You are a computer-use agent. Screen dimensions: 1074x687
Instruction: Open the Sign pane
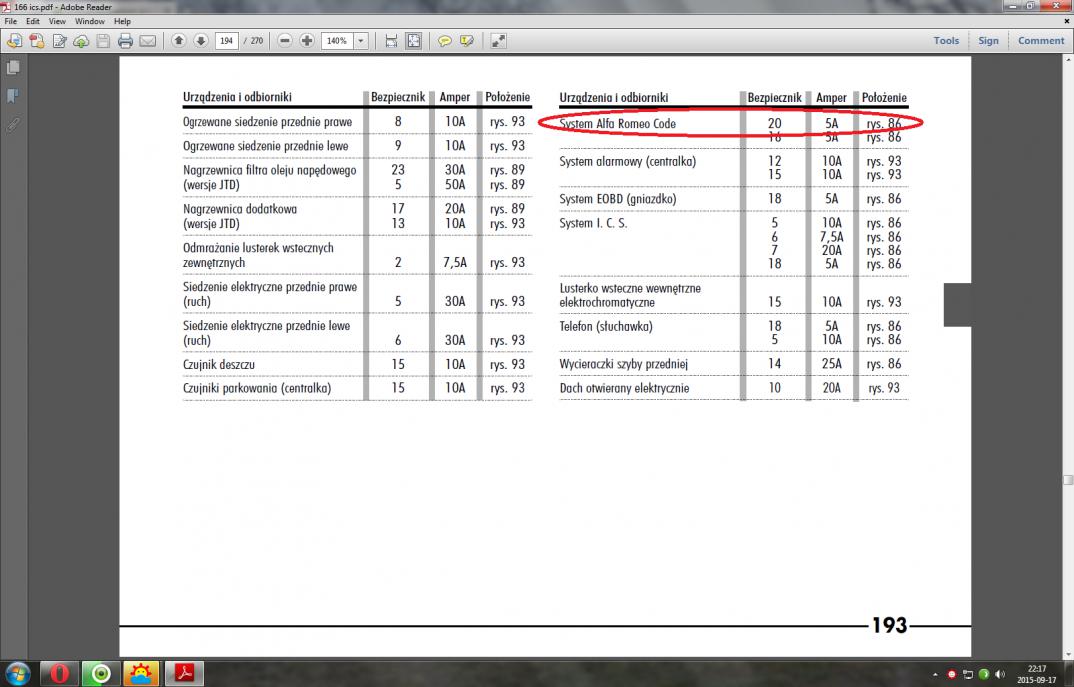pos(988,40)
